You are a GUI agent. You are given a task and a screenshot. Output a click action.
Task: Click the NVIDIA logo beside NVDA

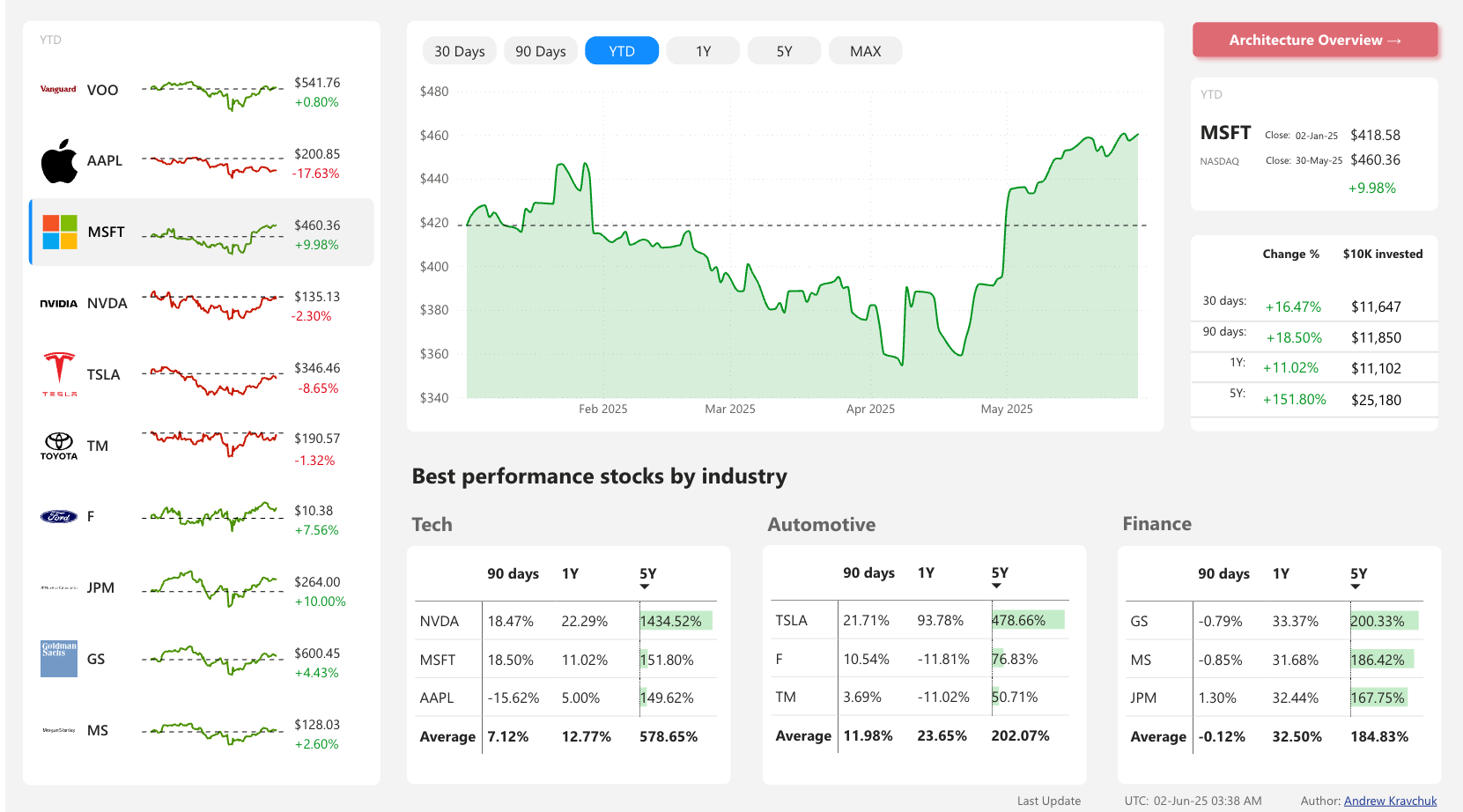click(59, 304)
